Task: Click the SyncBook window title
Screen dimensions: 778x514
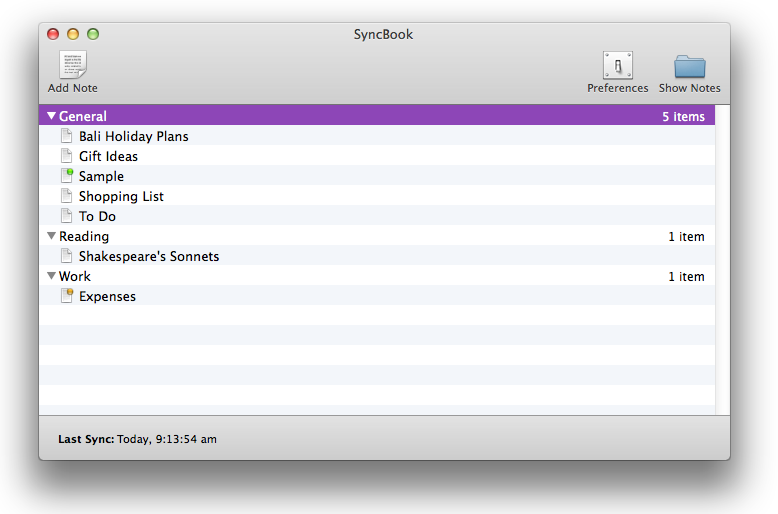Action: click(383, 34)
